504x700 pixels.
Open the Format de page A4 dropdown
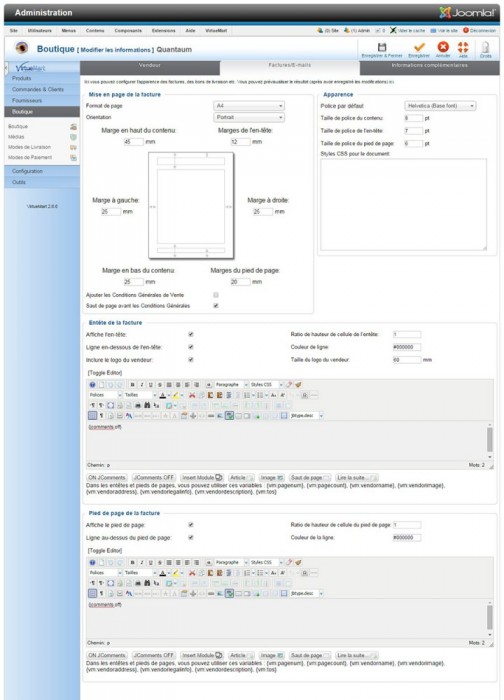249,106
